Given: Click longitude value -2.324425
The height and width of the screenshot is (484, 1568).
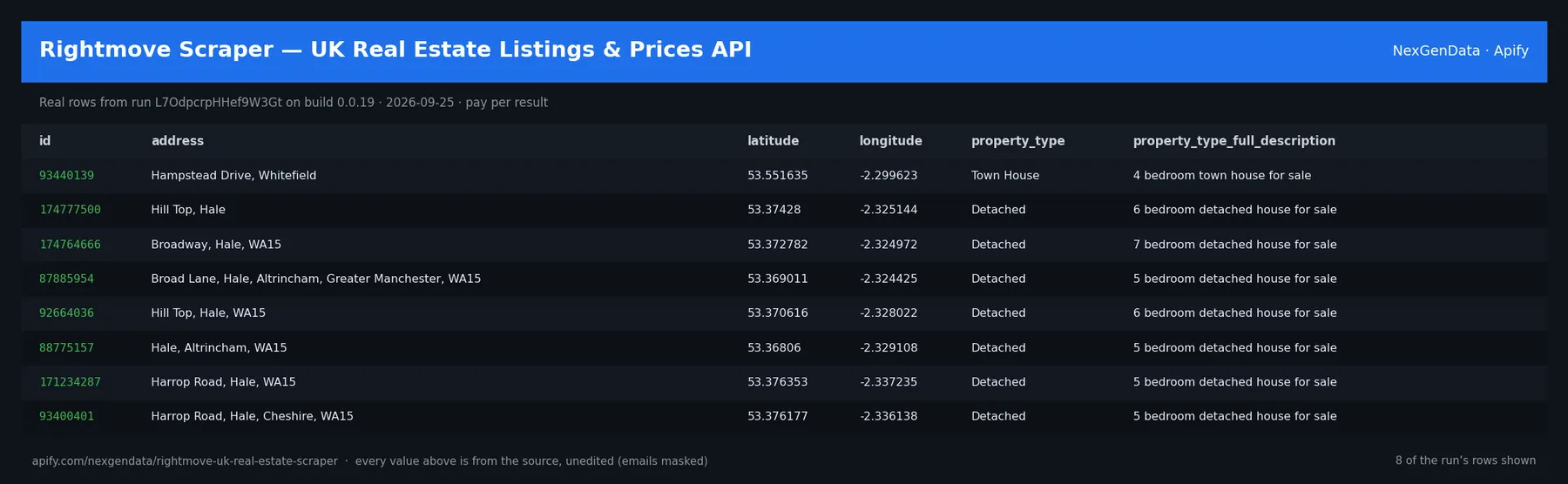Looking at the screenshot, I should pyautogui.click(x=889, y=279).
